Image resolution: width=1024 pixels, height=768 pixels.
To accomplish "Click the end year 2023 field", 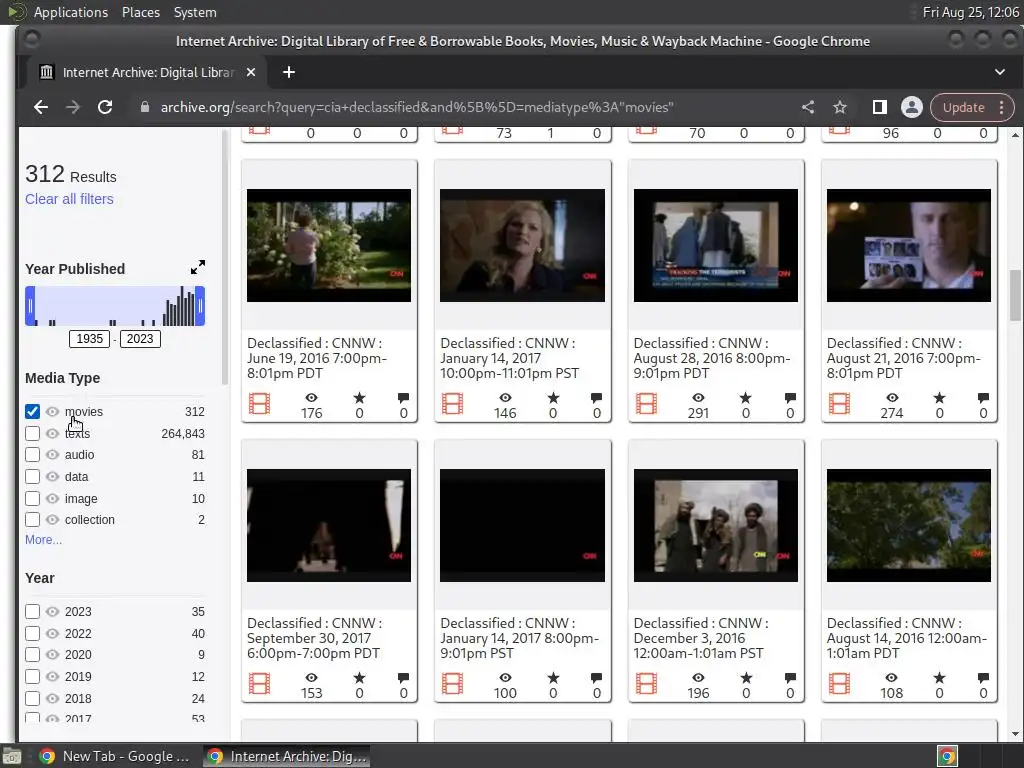I will coord(140,339).
